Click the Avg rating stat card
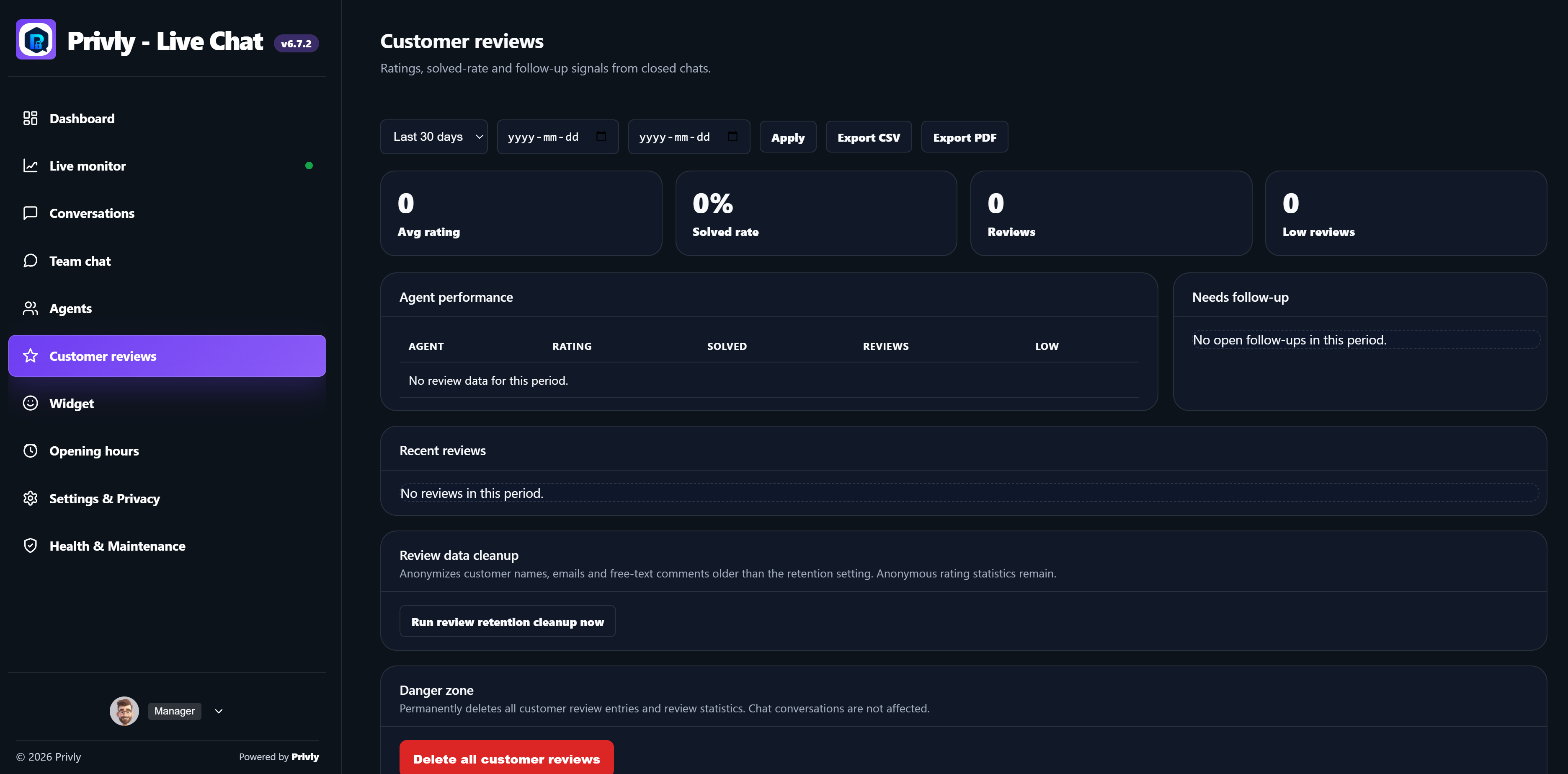Screen dimensions: 1568x774 point(521,213)
